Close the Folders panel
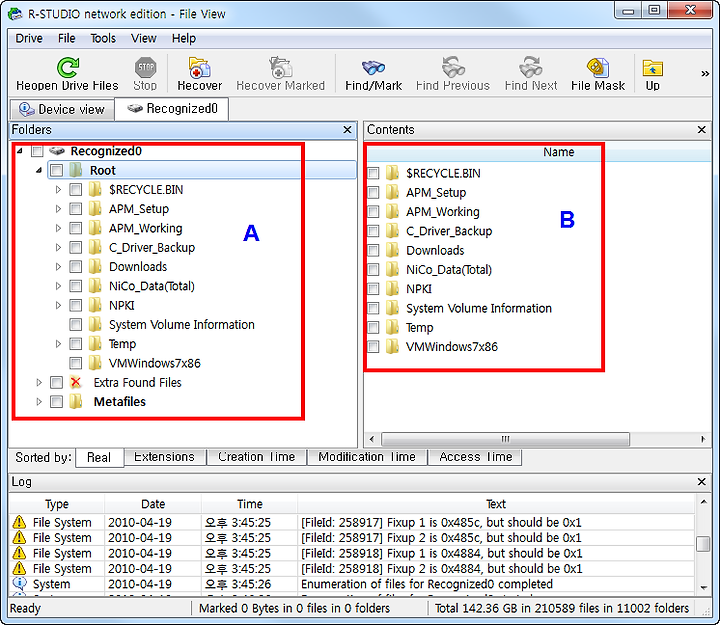Screen dimensions: 720x625 pyautogui.click(x=348, y=130)
